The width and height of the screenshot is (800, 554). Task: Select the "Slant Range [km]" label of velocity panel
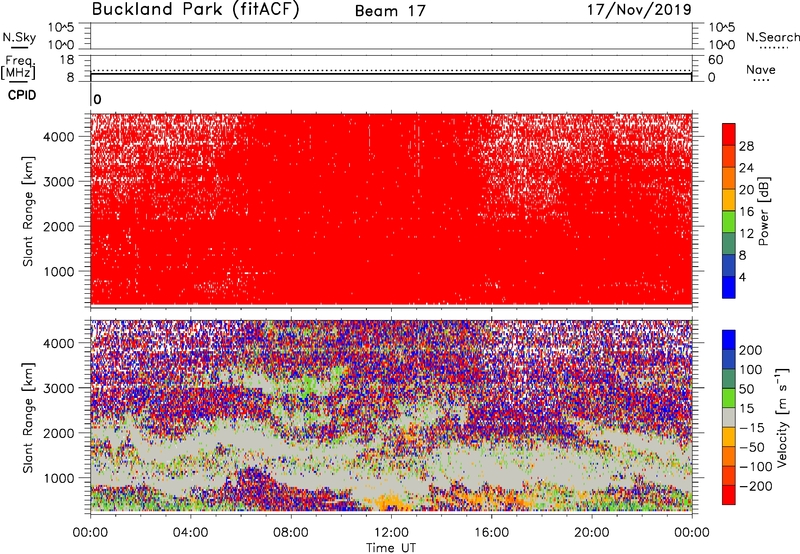click(28, 417)
